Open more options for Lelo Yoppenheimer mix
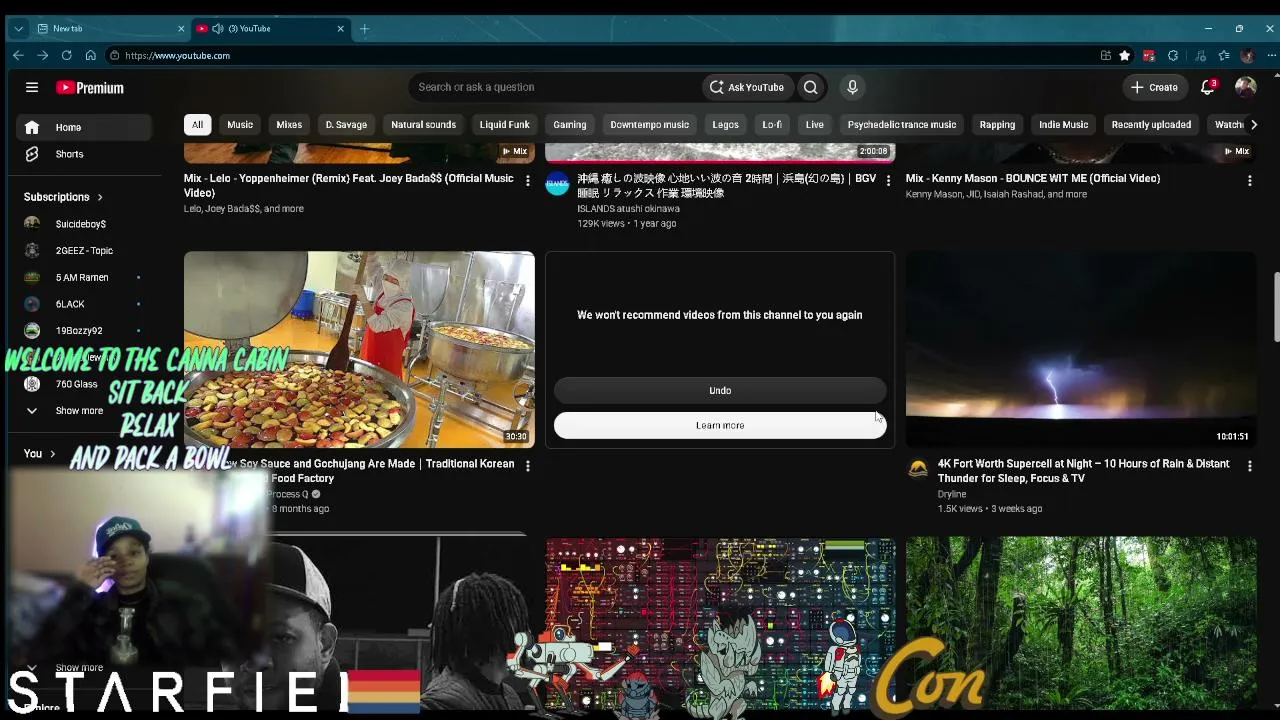Screen dimensions: 1280x720 coord(528,181)
